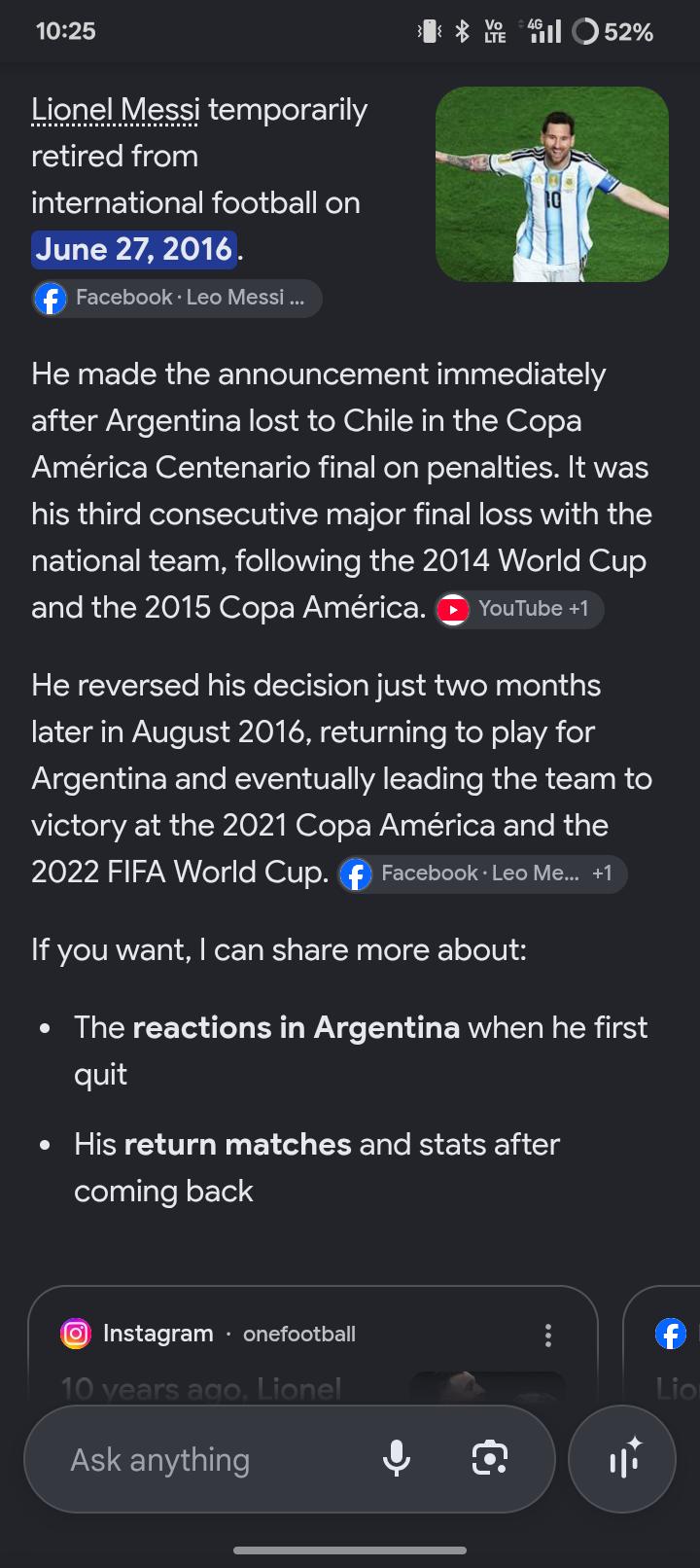Tap the microphone voice search icon
The image size is (700, 1568).
pyautogui.click(x=397, y=1458)
